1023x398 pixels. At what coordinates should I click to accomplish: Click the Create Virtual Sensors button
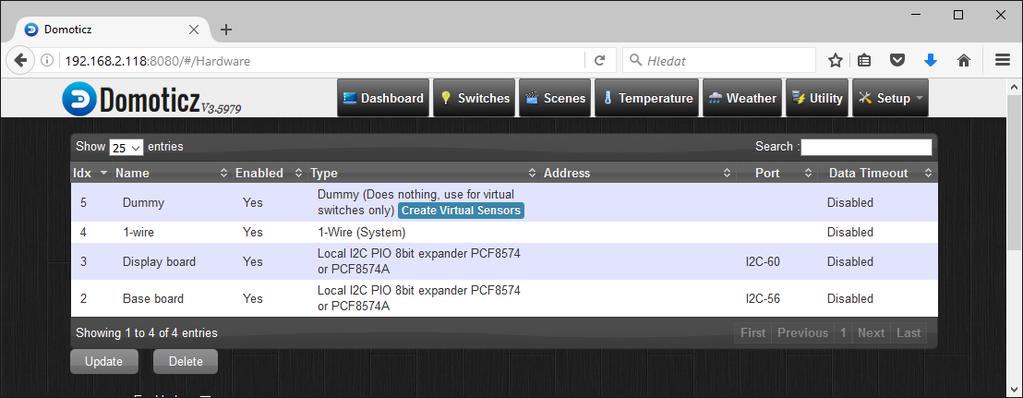pyautogui.click(x=461, y=211)
